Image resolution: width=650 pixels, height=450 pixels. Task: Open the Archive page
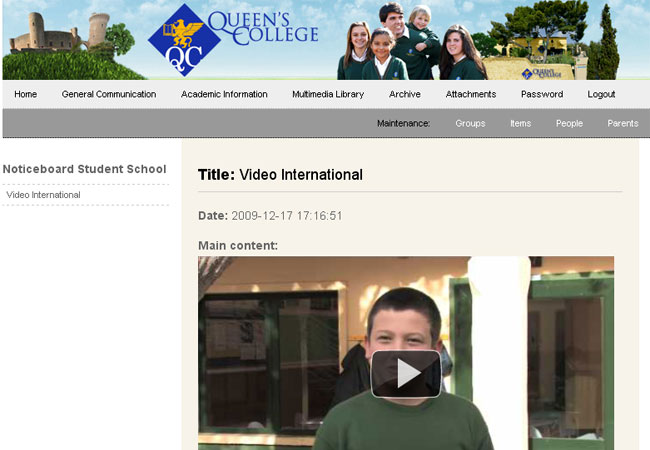click(405, 94)
